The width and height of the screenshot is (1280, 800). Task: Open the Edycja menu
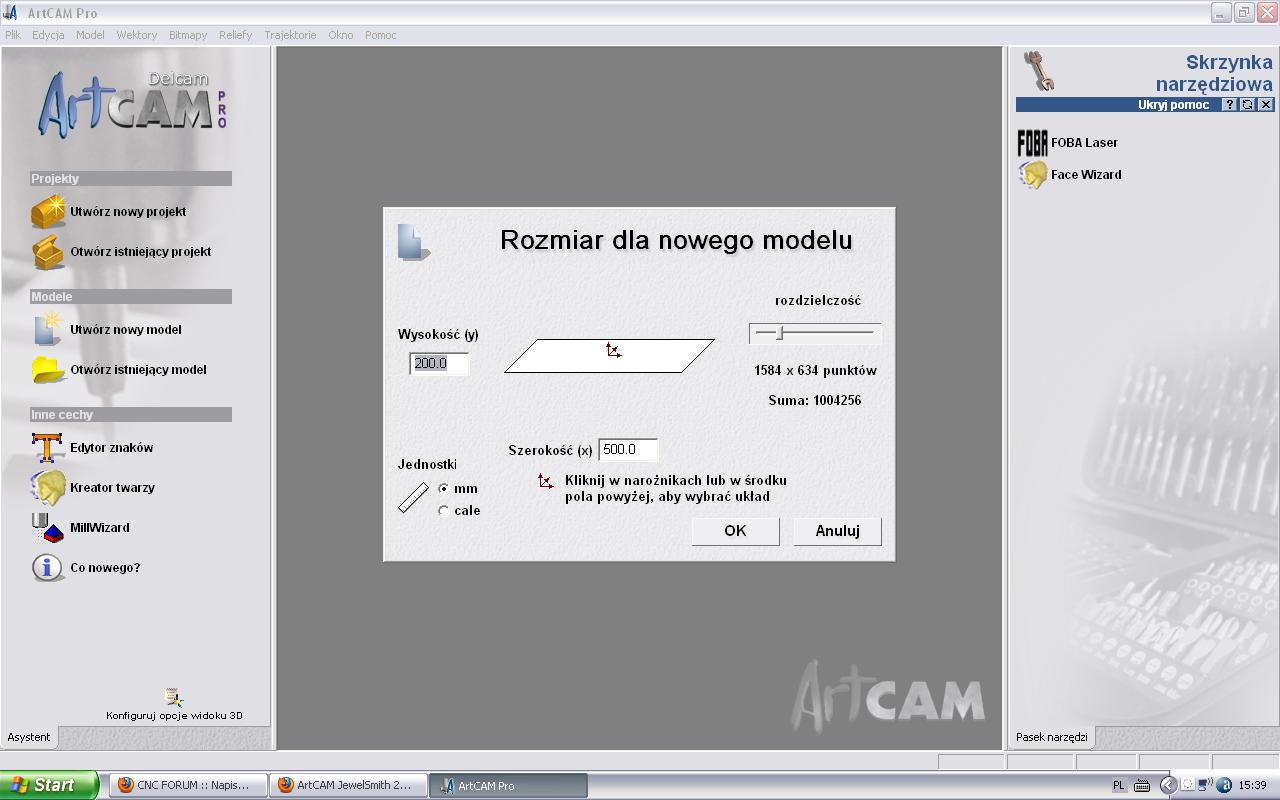pos(48,35)
